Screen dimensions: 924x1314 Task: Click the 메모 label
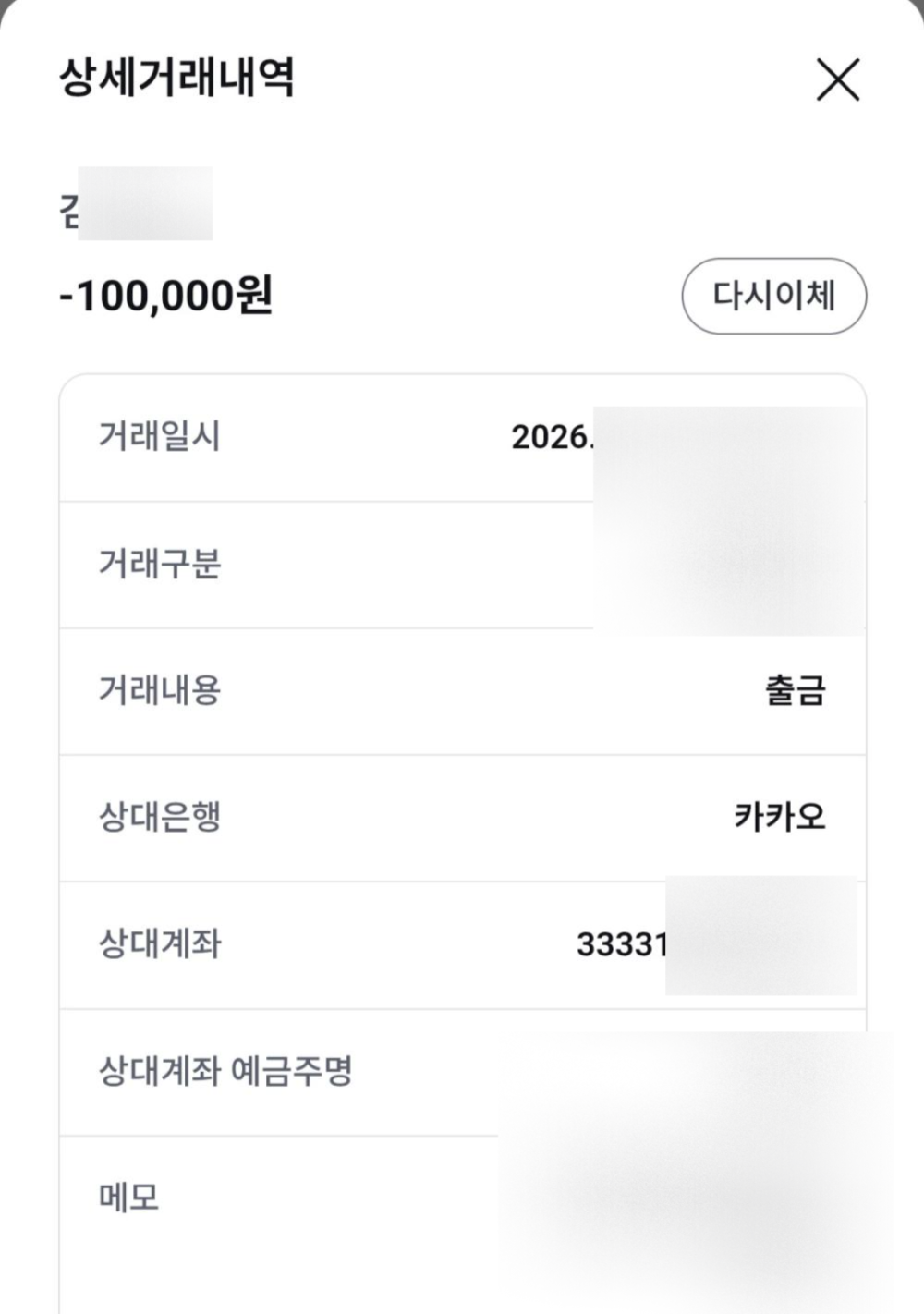128,1198
